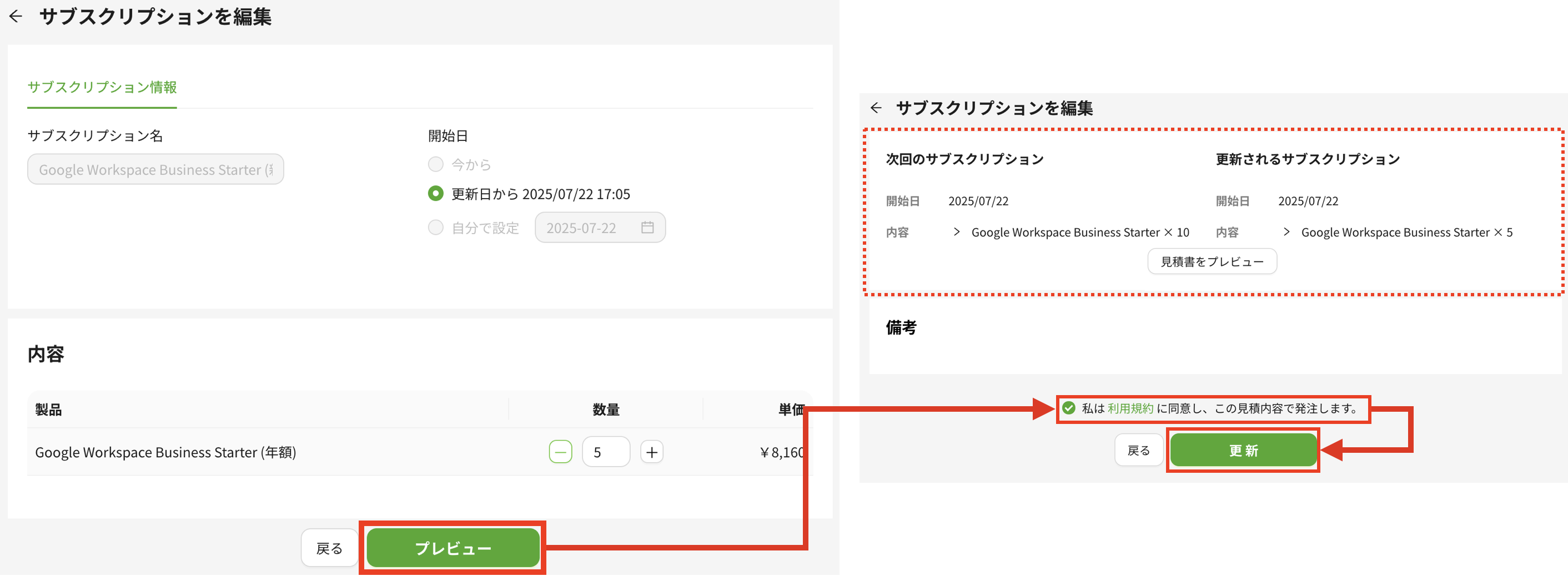Click the quantity input showing 5

606,452
